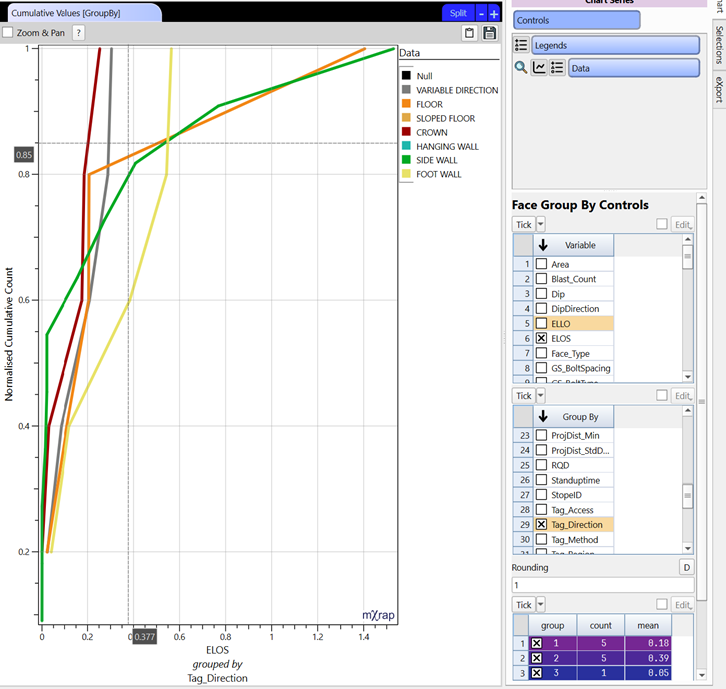Viewport: 726px width, 689px height.
Task: Open the Selections side tab
Action: pos(719,44)
